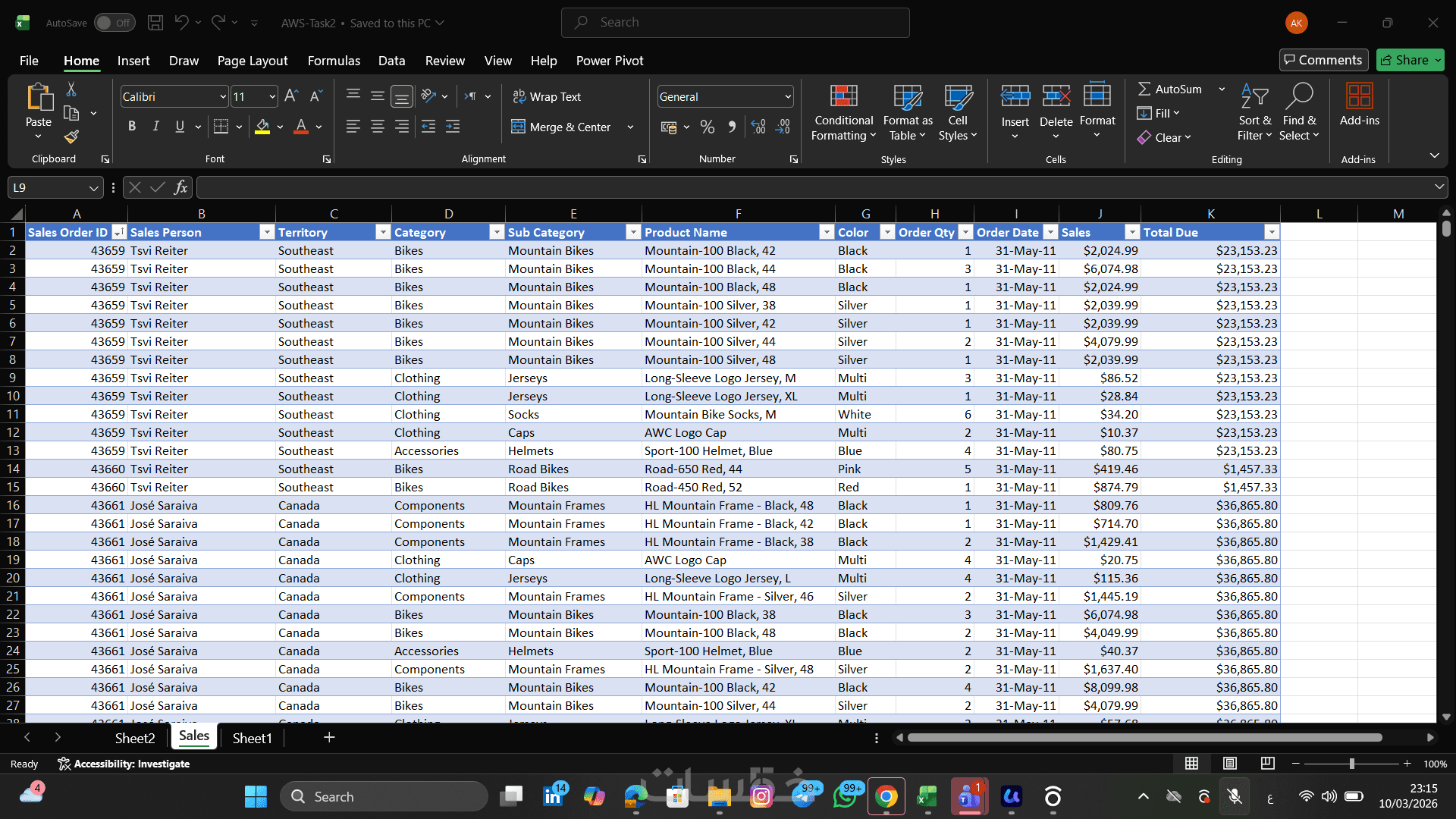Screen dimensions: 1456x819
Task: Click the Insert Function fx icon
Action: (180, 187)
